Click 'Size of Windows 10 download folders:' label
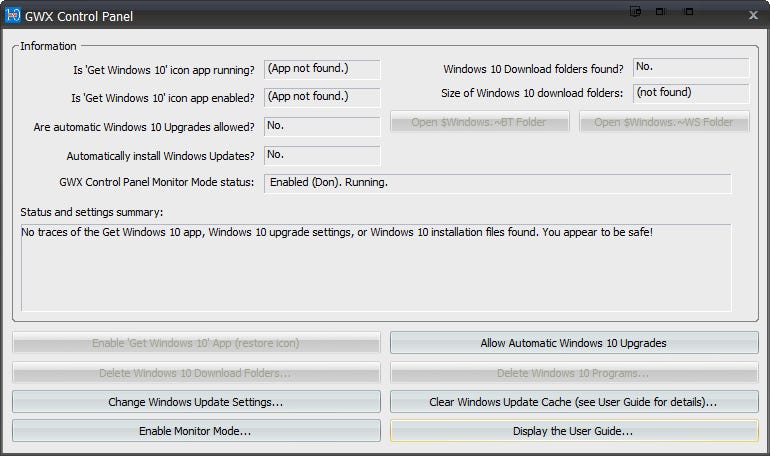The width and height of the screenshot is (770, 456). pos(532,93)
